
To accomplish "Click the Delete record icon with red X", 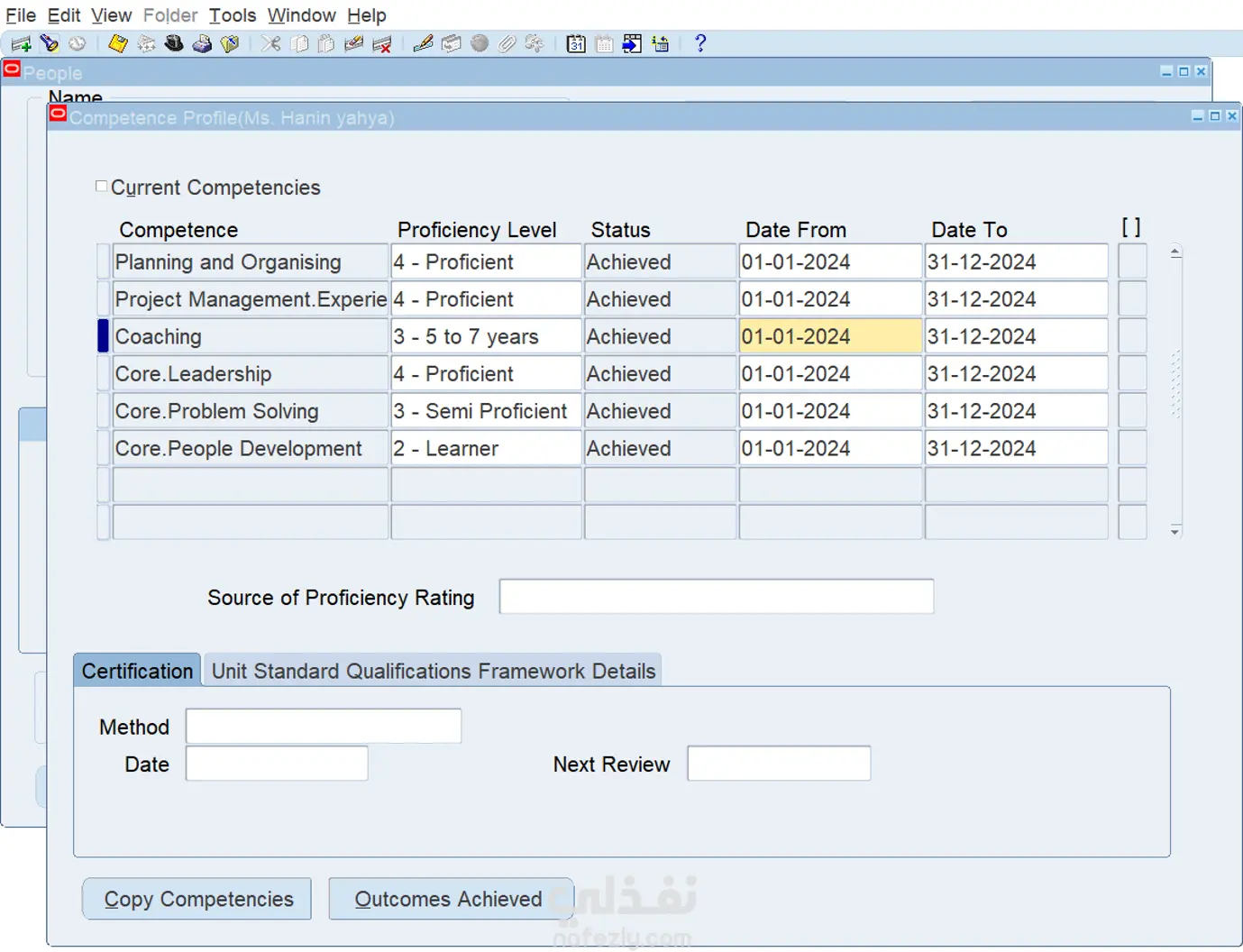I will 382,43.
